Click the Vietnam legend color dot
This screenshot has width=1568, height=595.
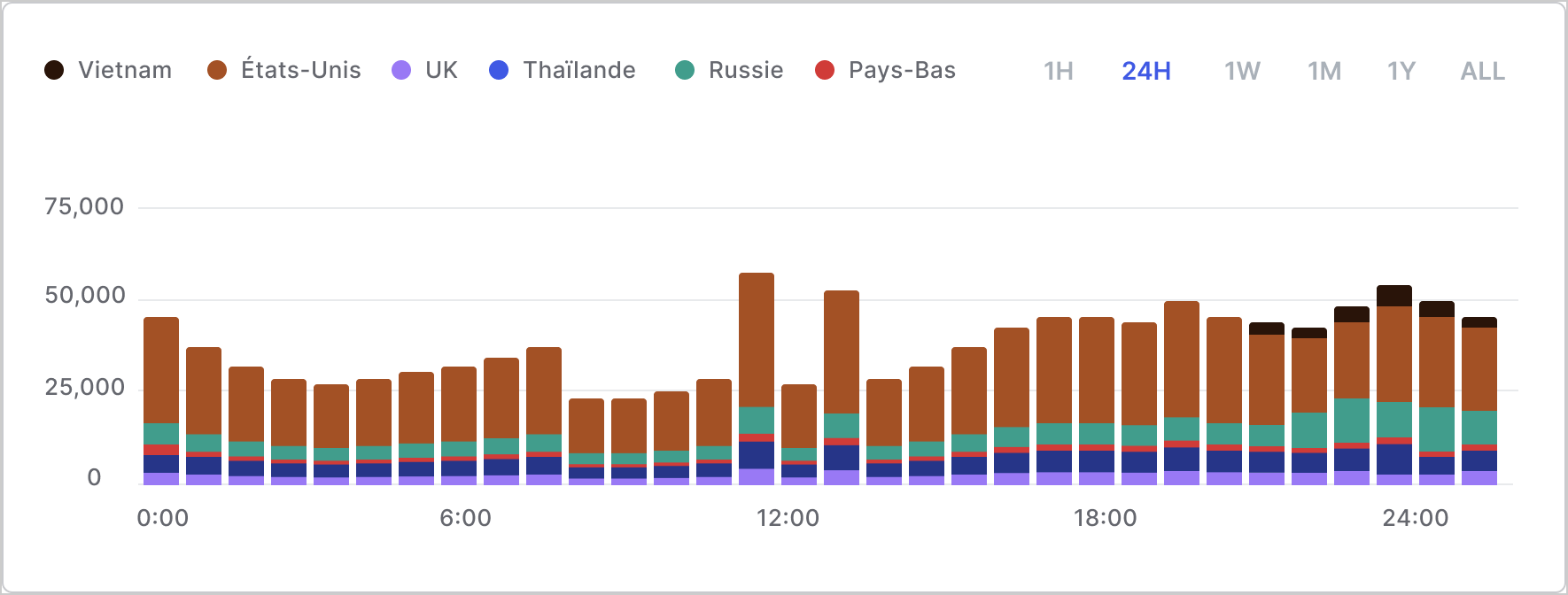(54, 70)
